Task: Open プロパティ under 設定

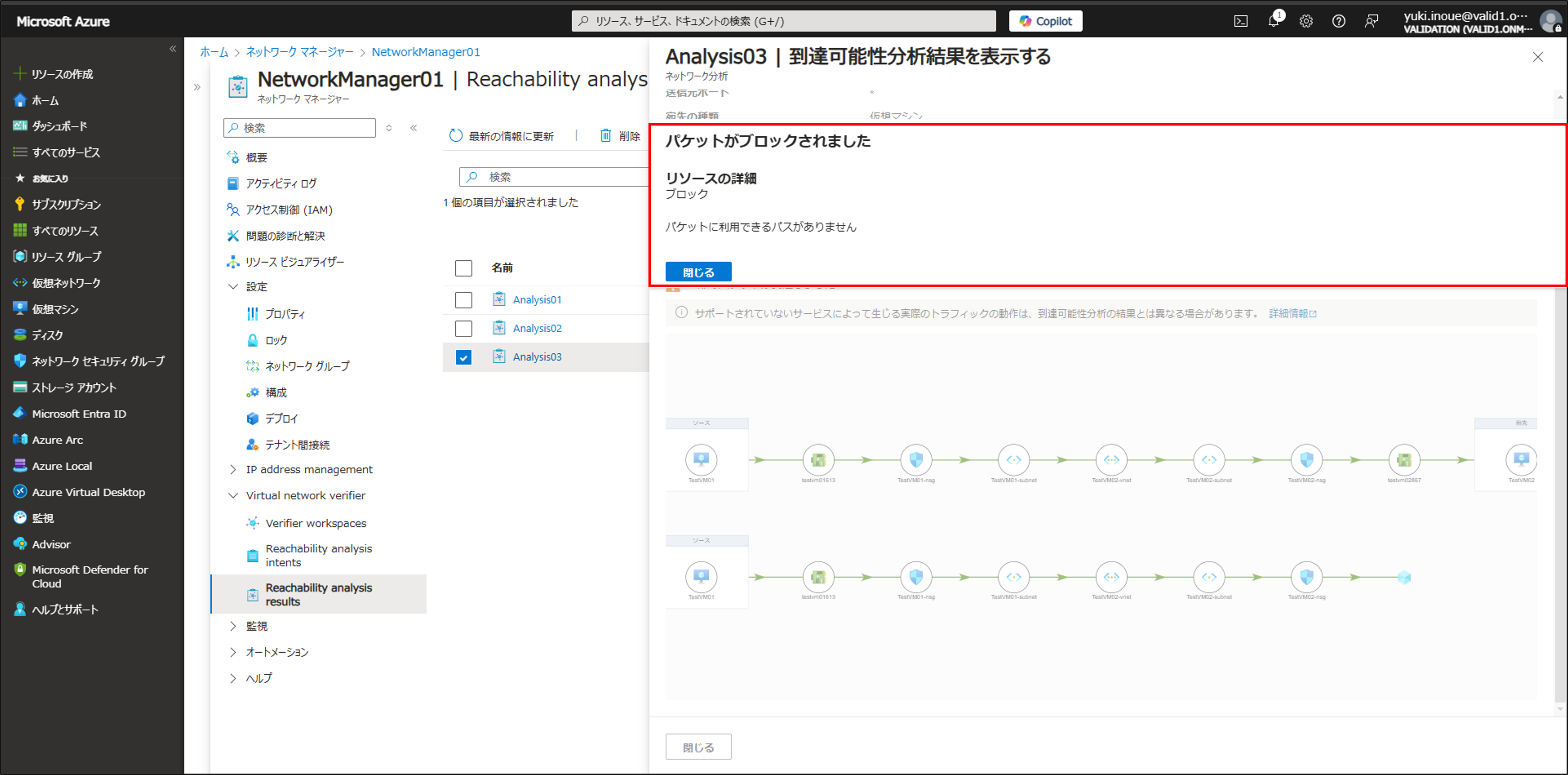Action: coord(276,314)
